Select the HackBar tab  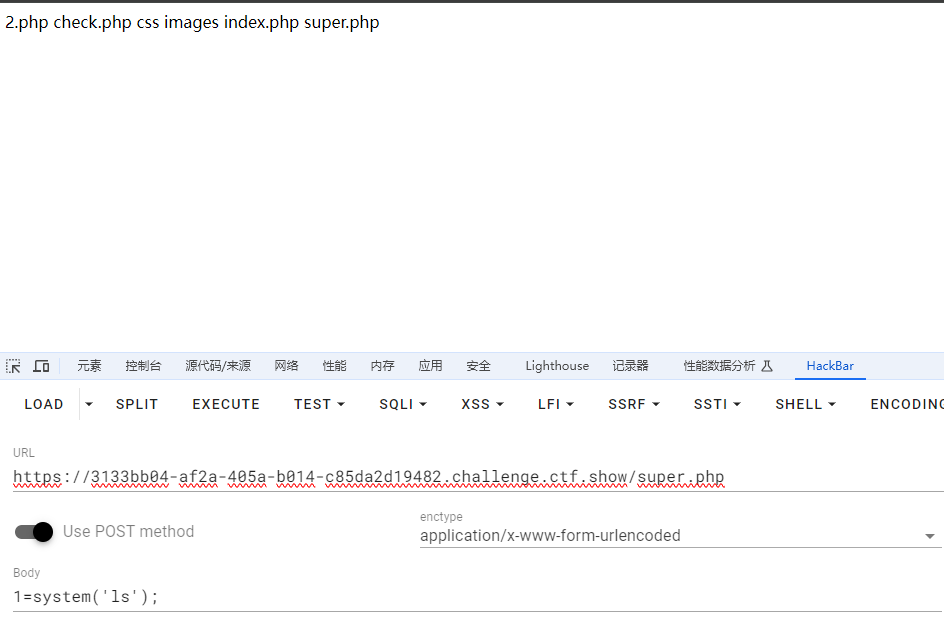coord(830,366)
